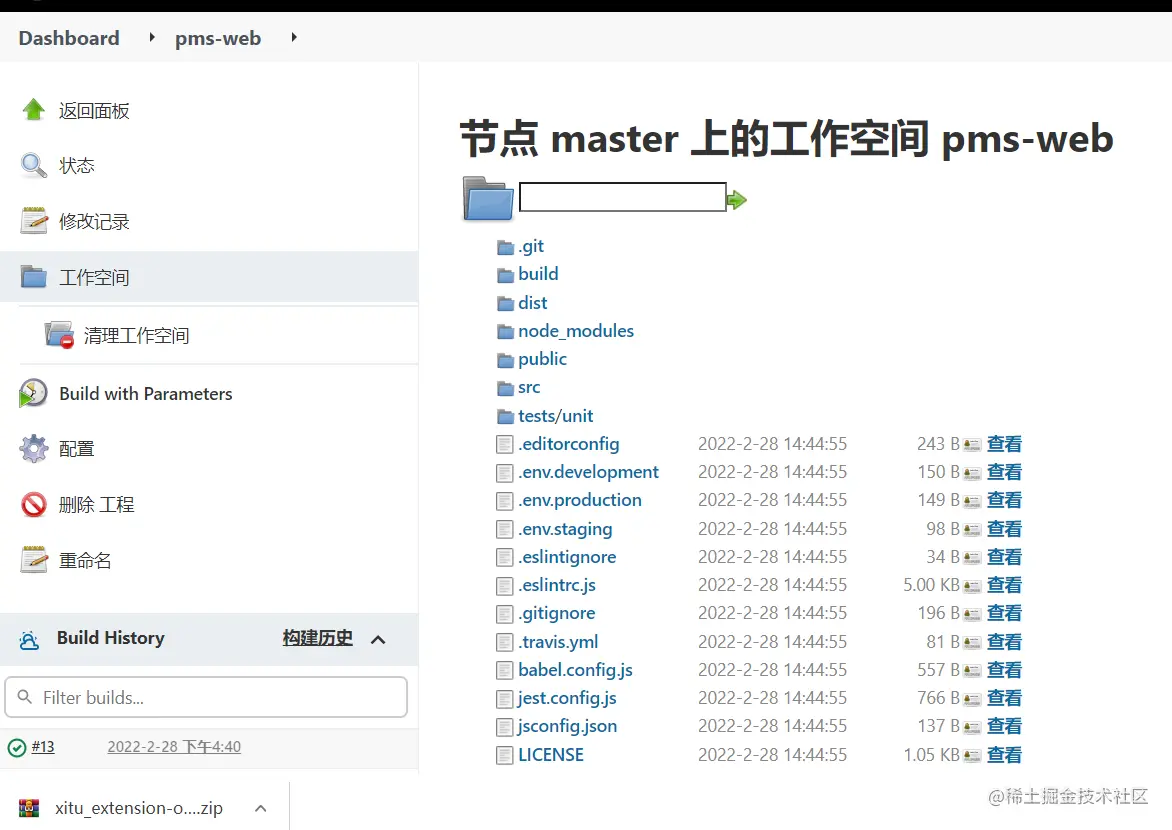Expand the breadcrumb arrow after pms-web
The width and height of the screenshot is (1172, 830).
tap(294, 37)
